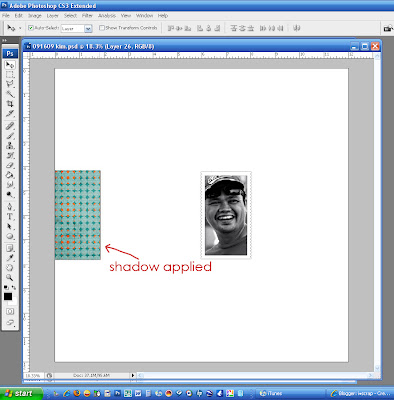394x400 pixels.
Task: Select the Eraser tool
Action: (x=10, y=165)
